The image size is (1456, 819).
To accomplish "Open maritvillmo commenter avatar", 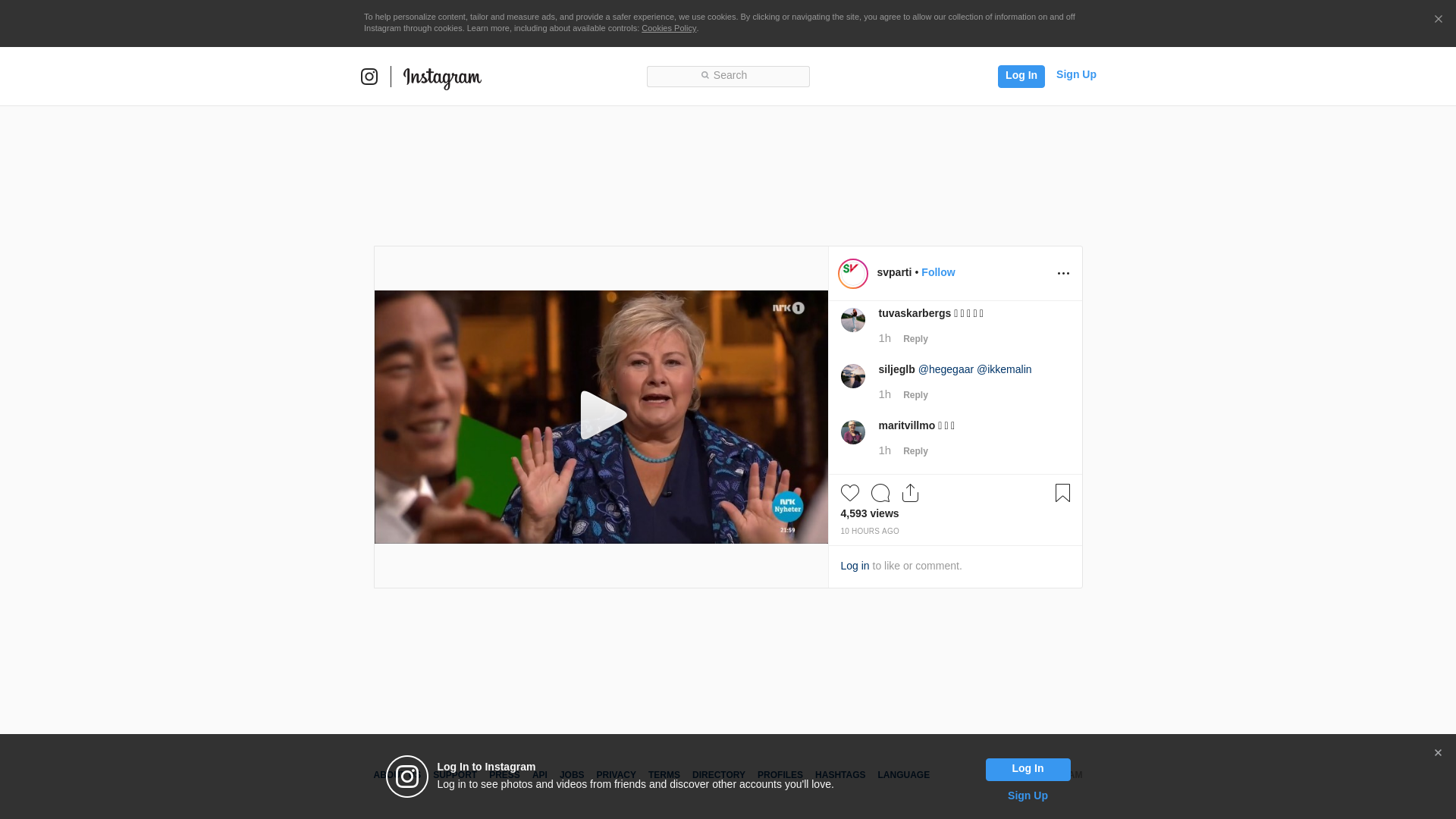I will click(x=853, y=432).
